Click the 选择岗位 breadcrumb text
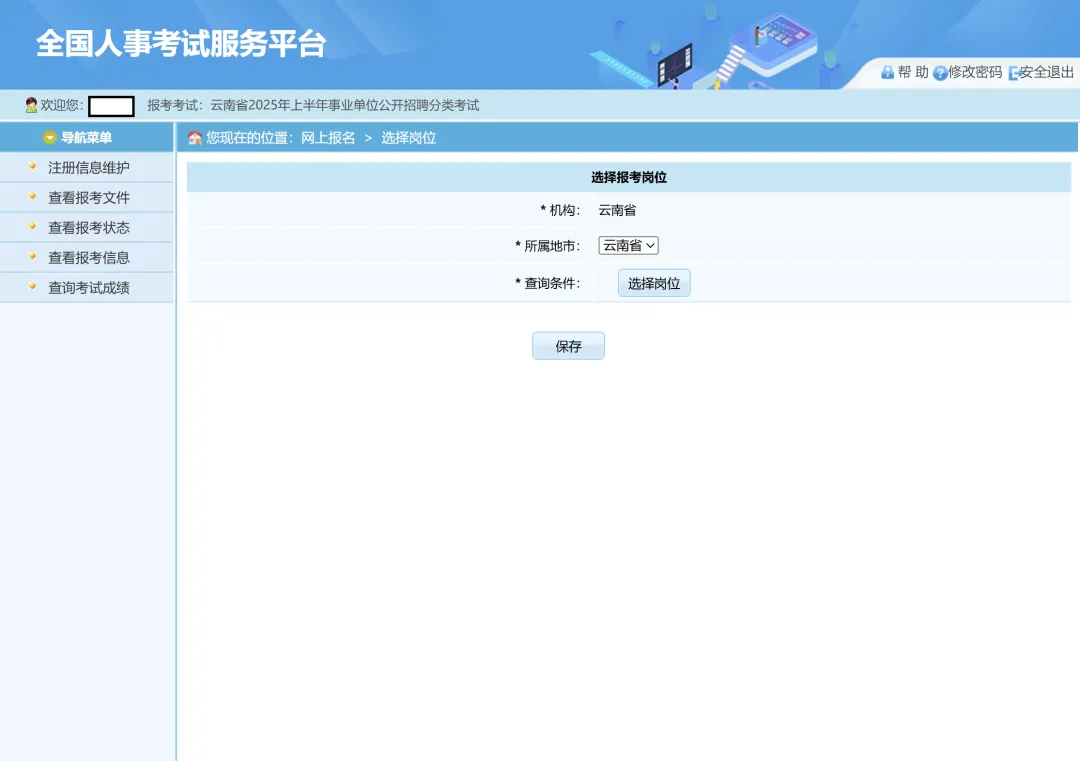This screenshot has height=761, width=1080. click(408, 138)
